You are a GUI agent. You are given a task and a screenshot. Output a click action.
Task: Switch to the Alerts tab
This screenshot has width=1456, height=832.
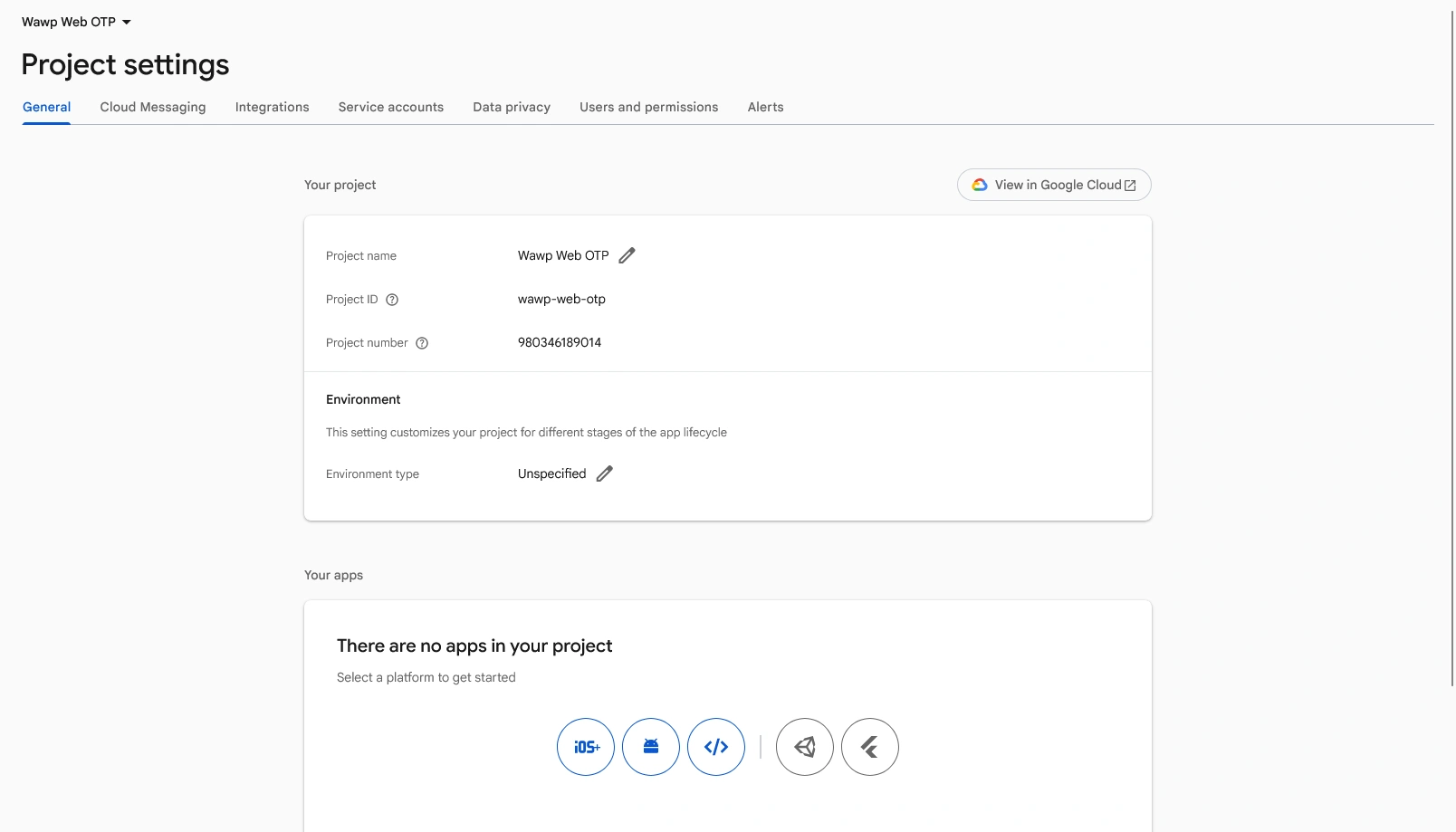click(766, 107)
